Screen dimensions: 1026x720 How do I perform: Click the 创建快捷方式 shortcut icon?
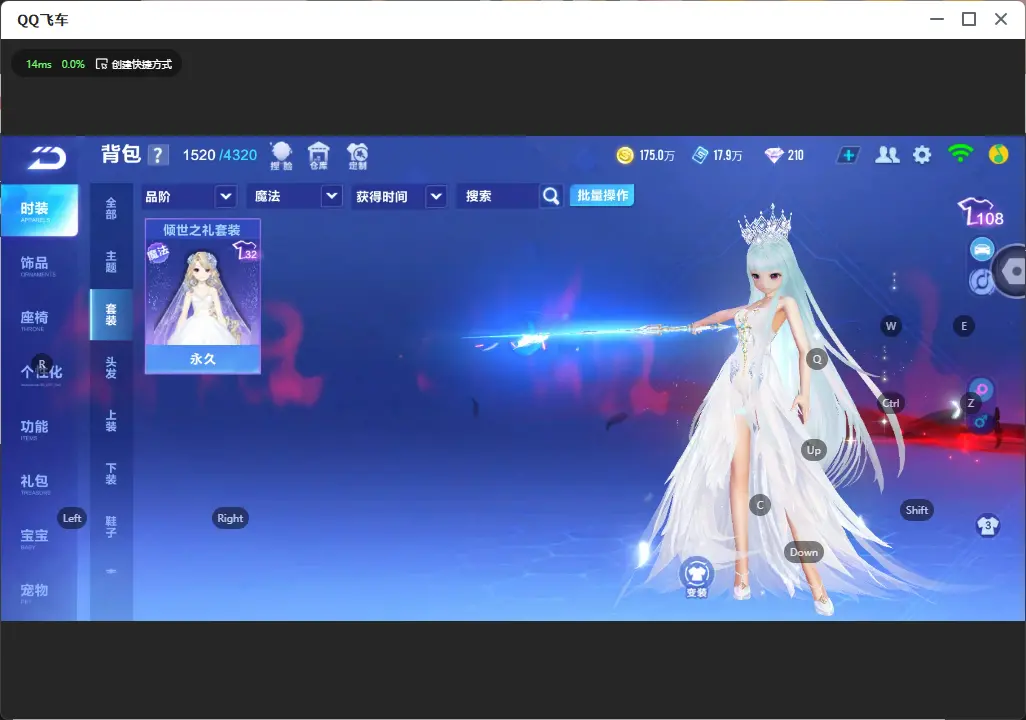tap(101, 64)
